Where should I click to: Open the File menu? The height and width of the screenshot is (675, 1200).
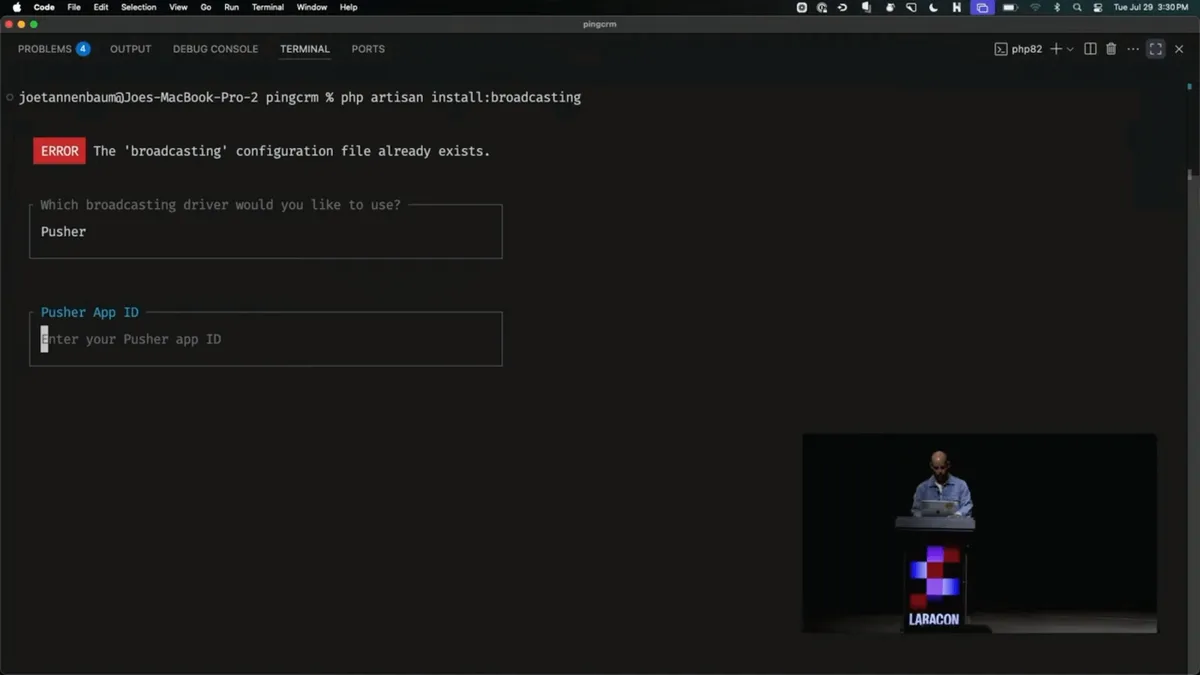point(74,7)
